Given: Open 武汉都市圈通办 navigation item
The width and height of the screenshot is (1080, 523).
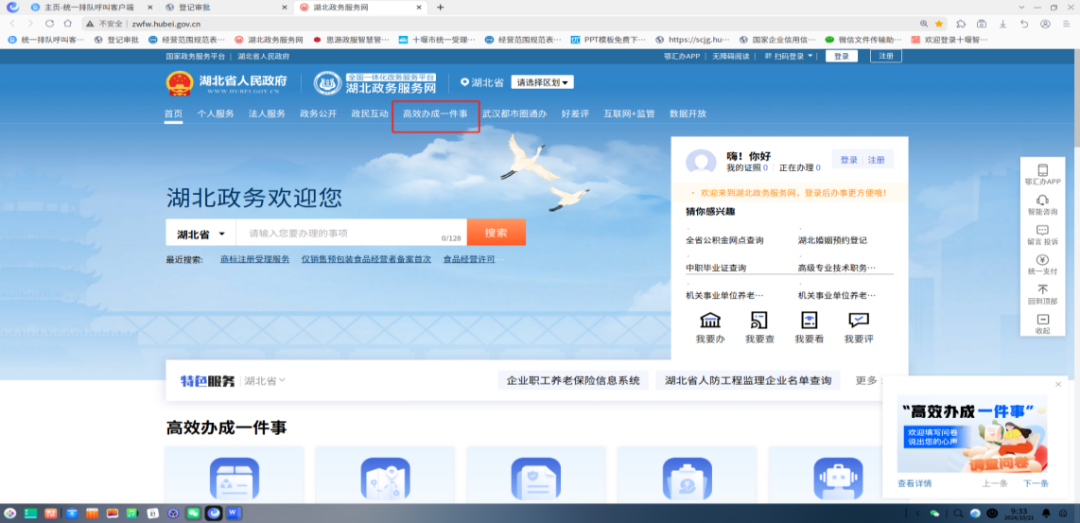Looking at the screenshot, I should [x=515, y=114].
